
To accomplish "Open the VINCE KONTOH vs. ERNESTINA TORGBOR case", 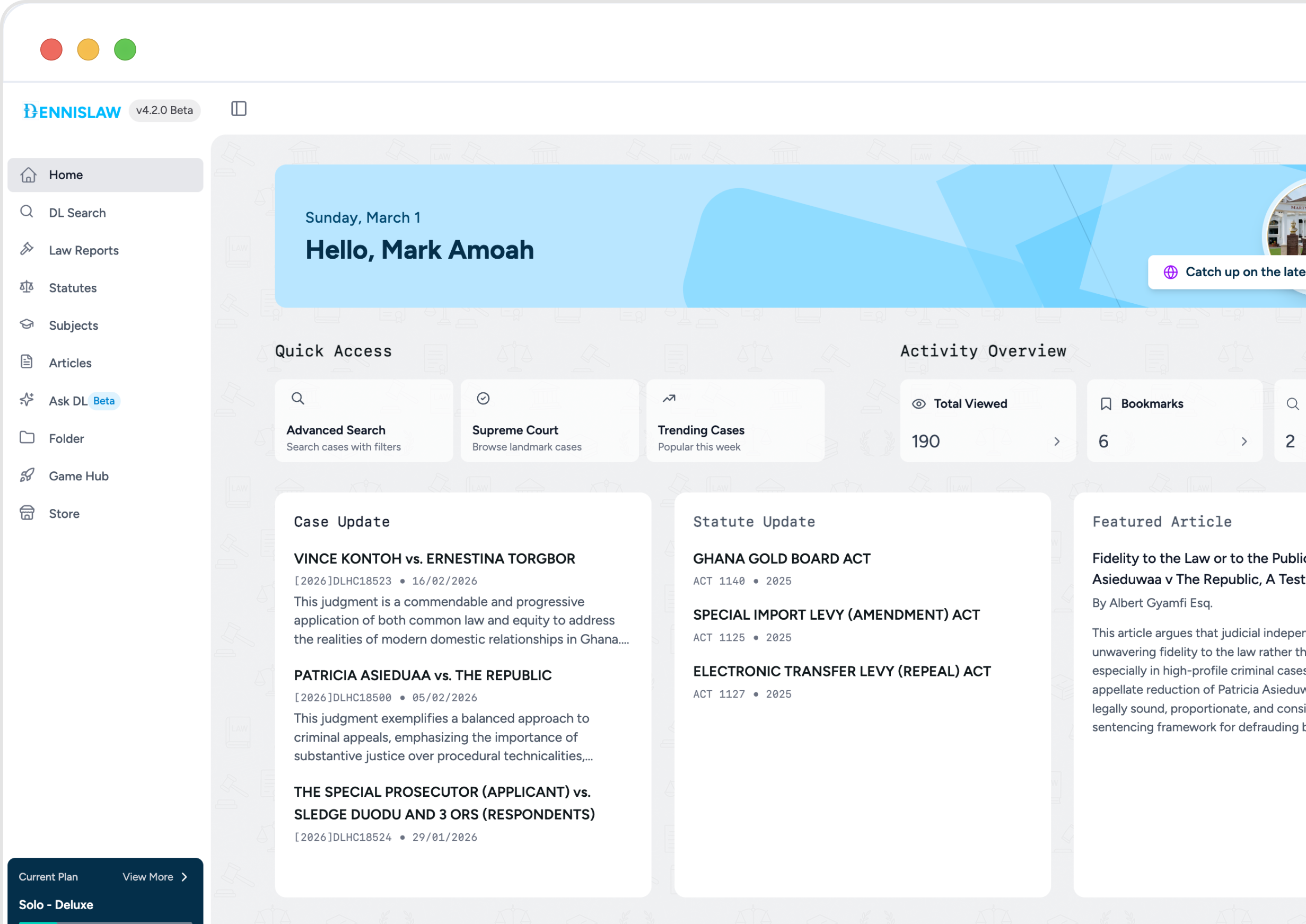I will coord(434,559).
